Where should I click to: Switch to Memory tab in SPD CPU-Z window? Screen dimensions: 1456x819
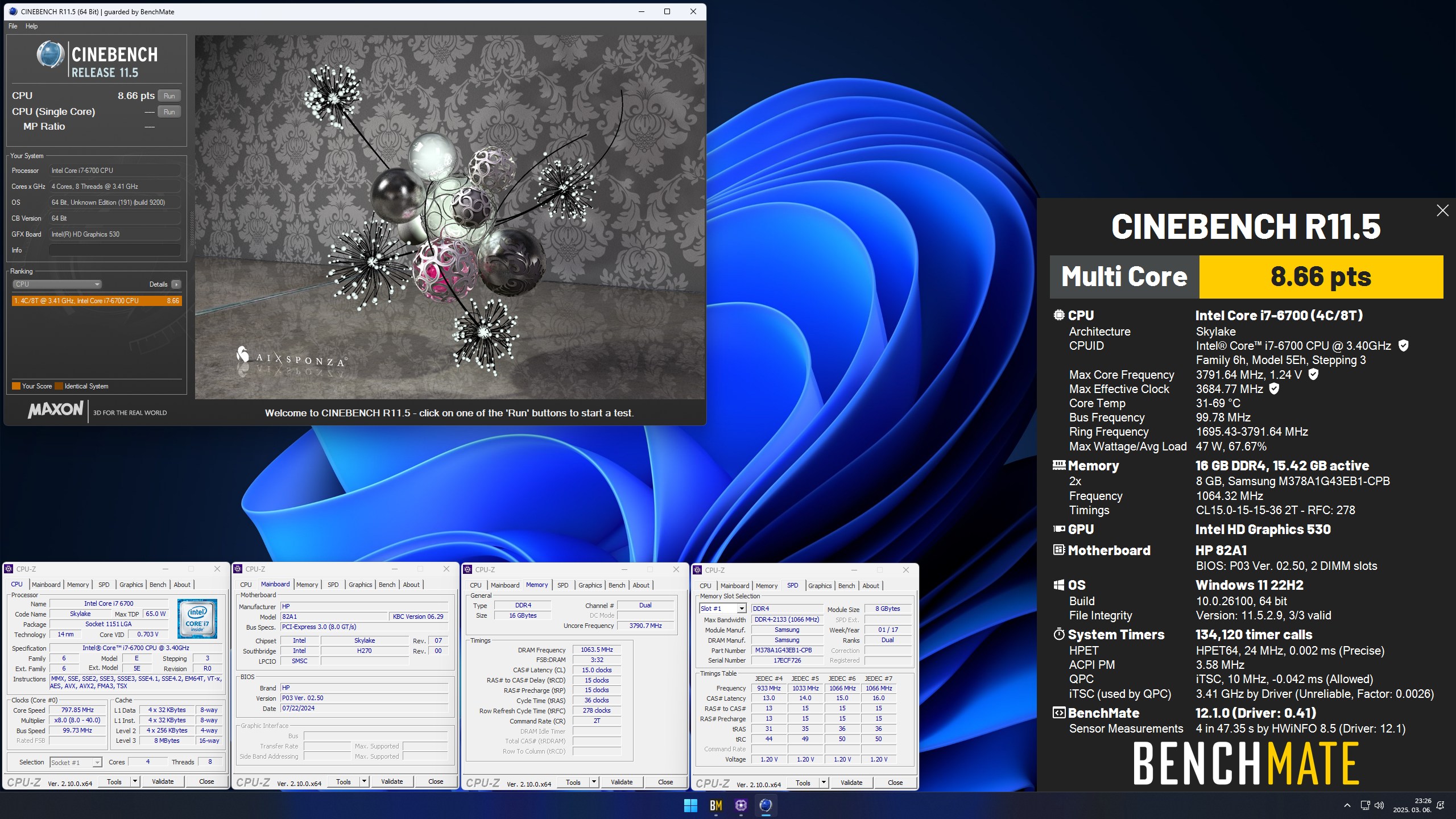coord(766,585)
